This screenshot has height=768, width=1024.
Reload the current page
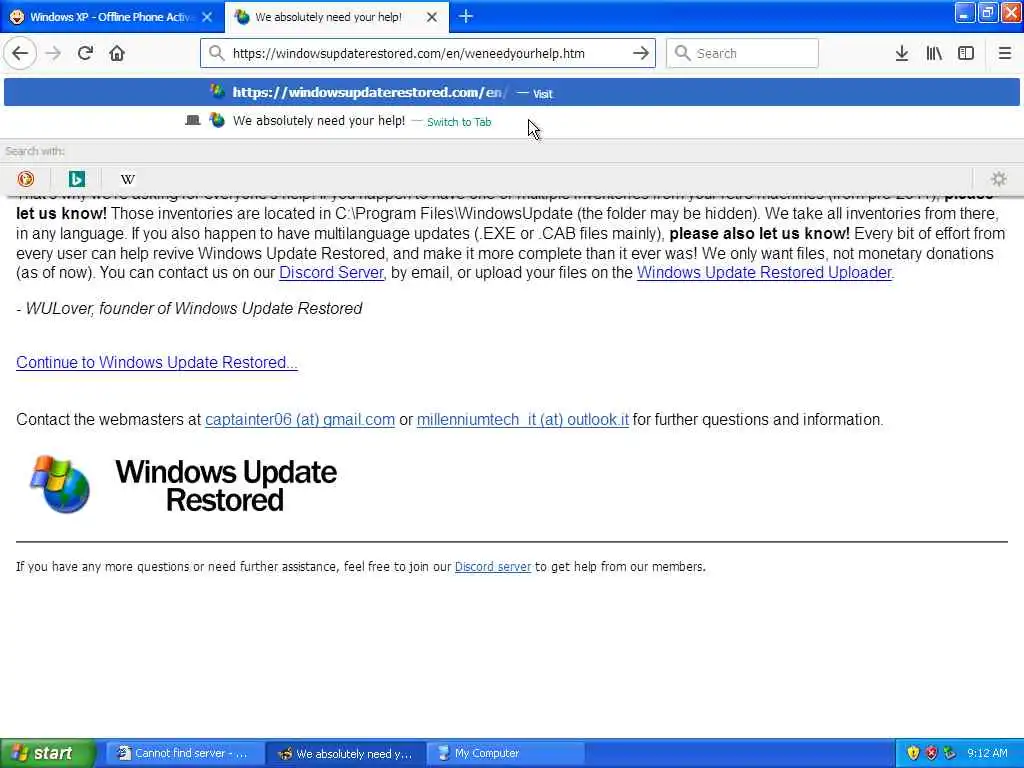coord(85,53)
